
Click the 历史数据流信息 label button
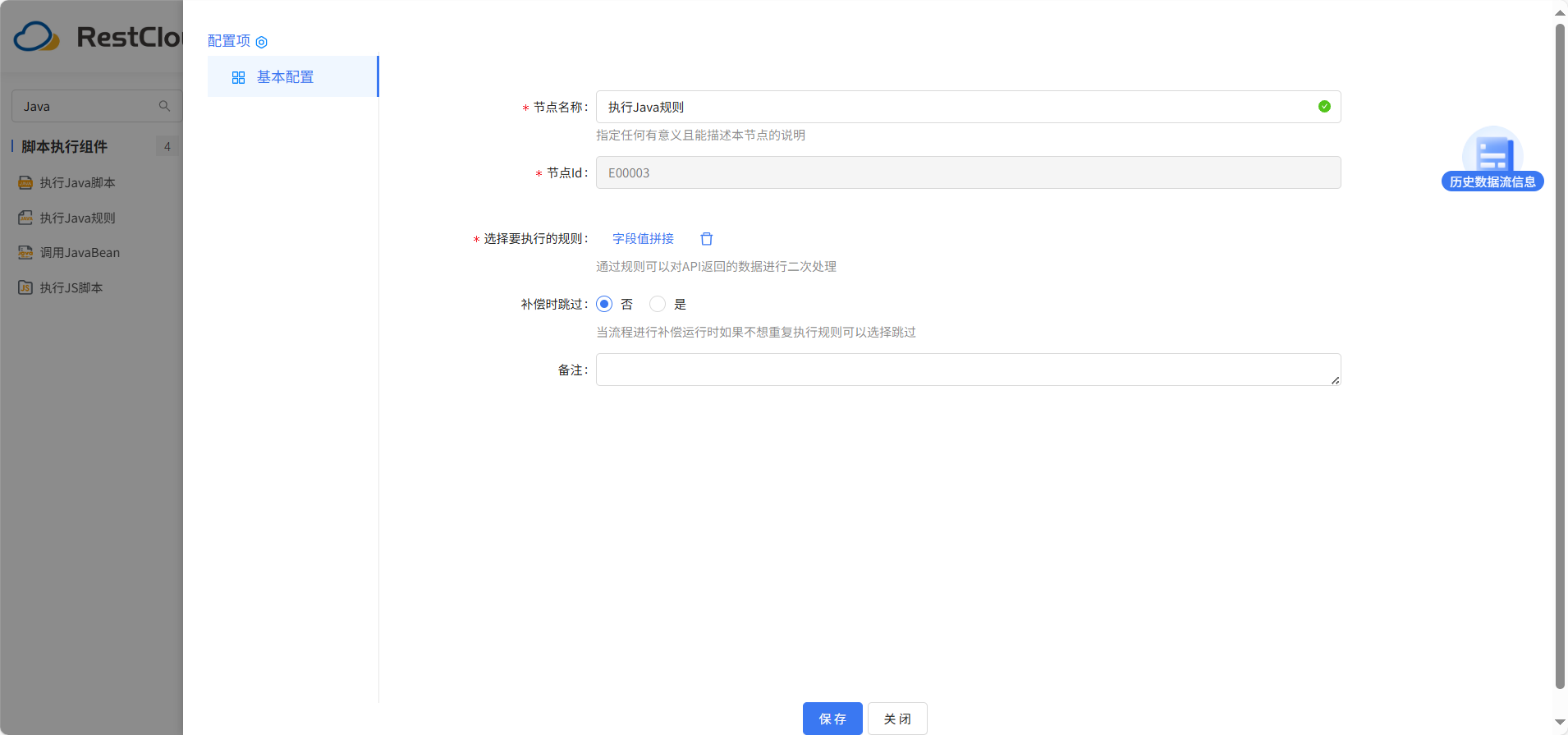point(1492,181)
